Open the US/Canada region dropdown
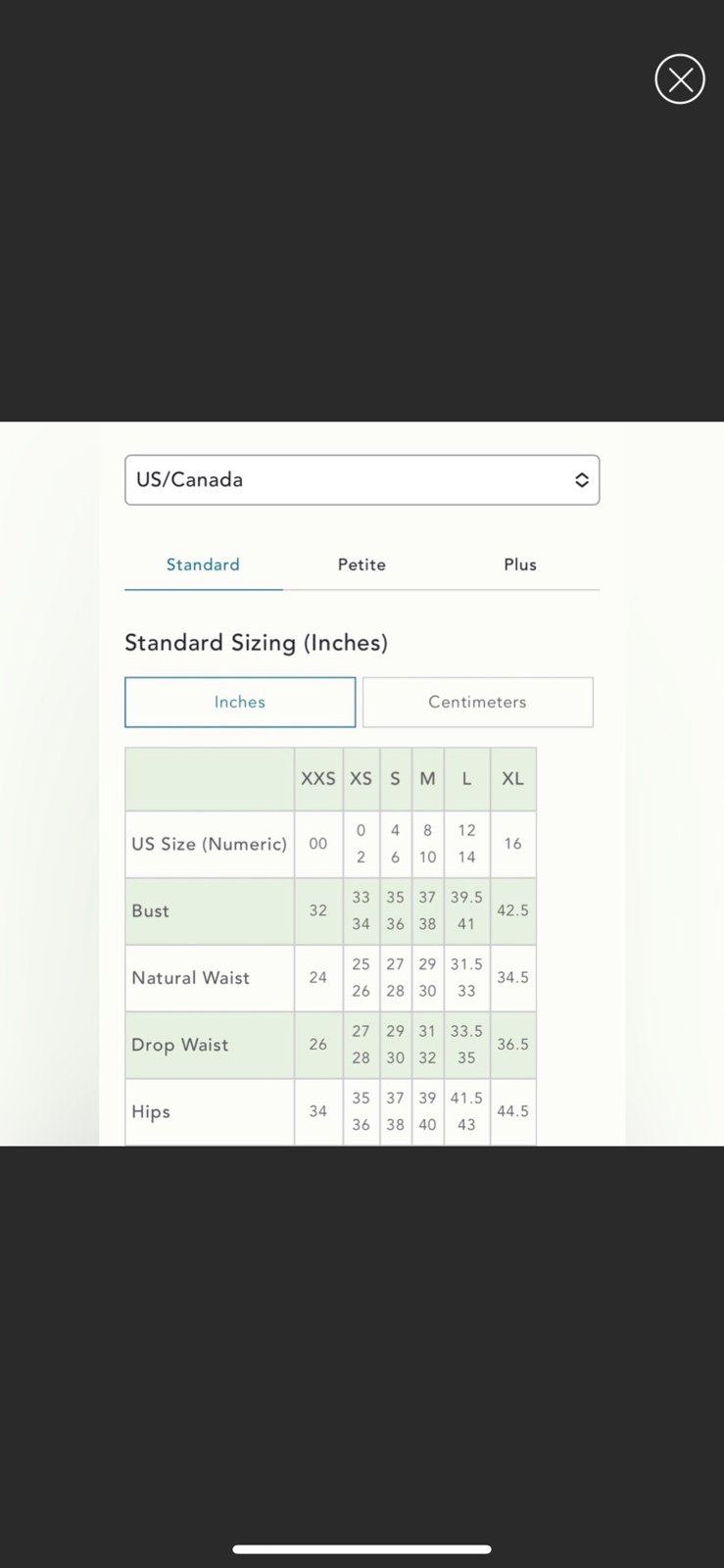 click(362, 480)
